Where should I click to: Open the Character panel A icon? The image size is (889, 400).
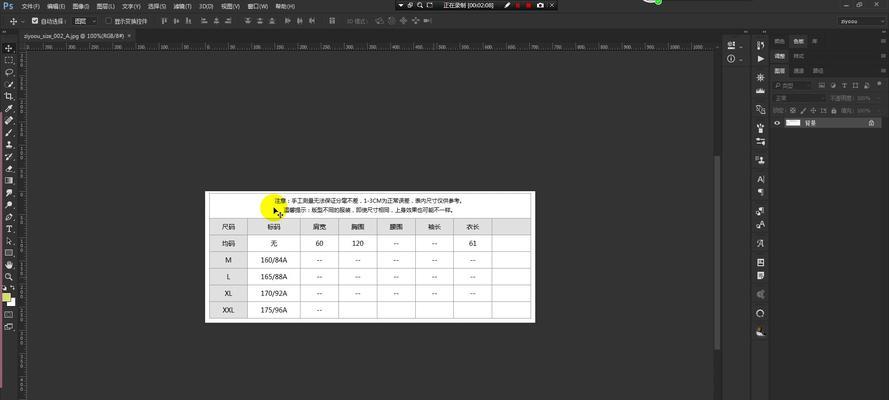(x=760, y=179)
